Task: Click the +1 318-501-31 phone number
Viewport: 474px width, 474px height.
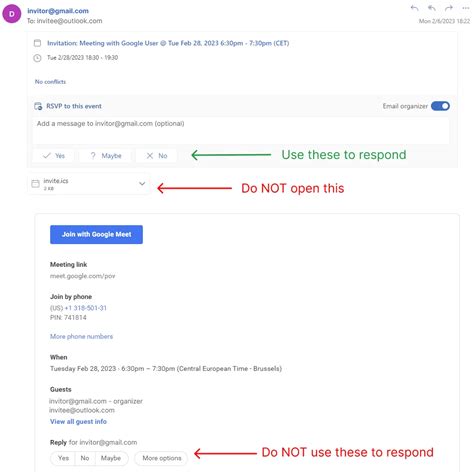Action: [86, 308]
